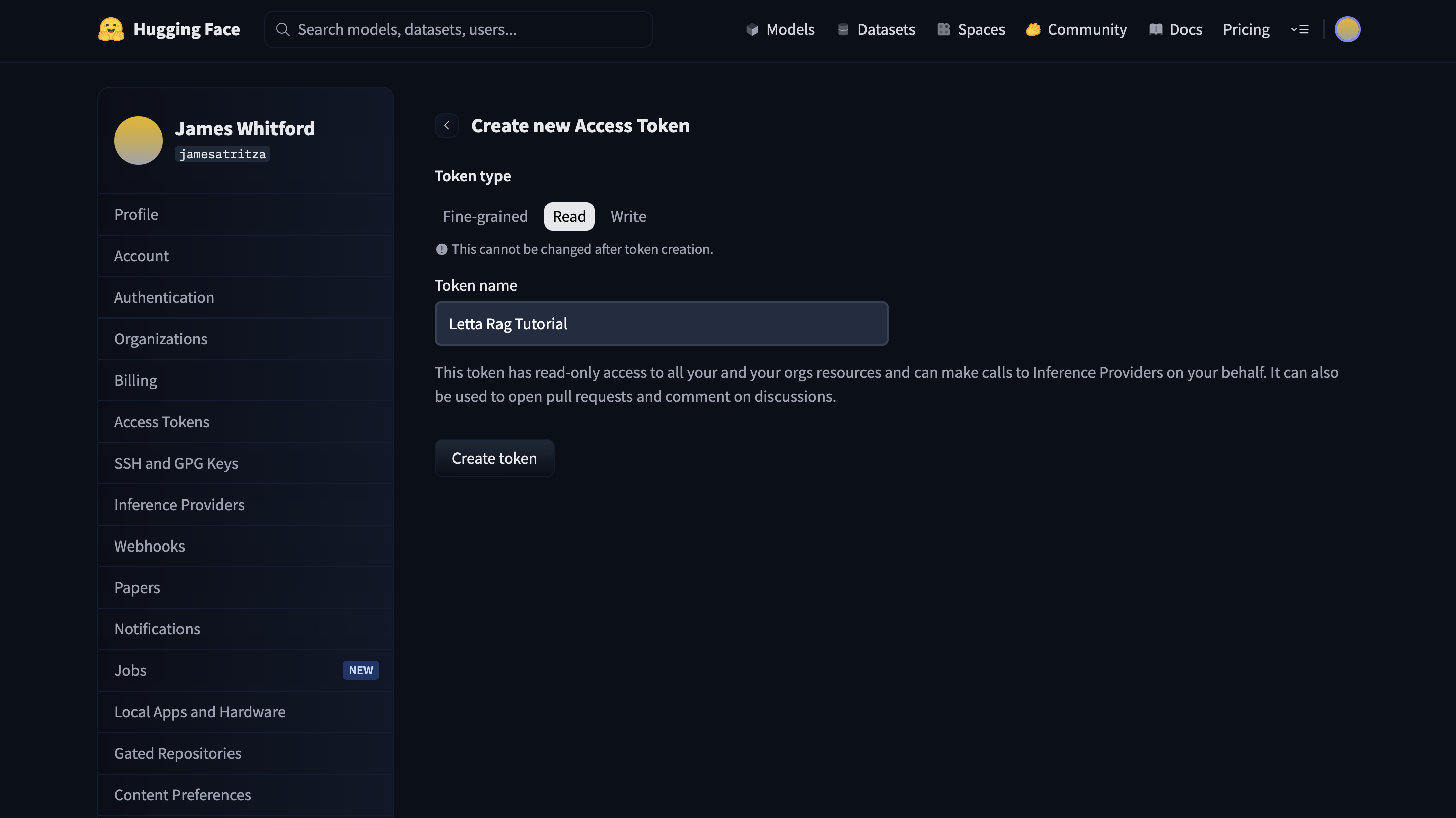1456x818 pixels.
Task: Click the Docs book icon
Action: [1155, 29]
